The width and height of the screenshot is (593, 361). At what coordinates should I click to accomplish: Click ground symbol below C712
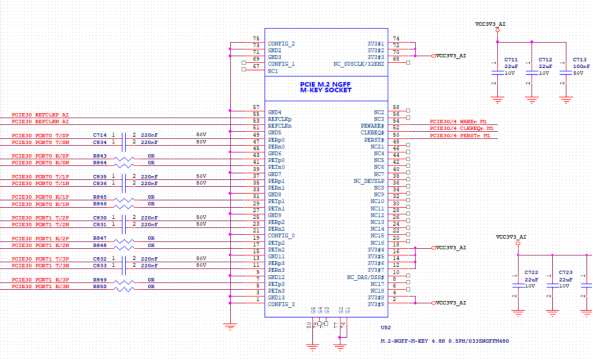click(x=532, y=100)
